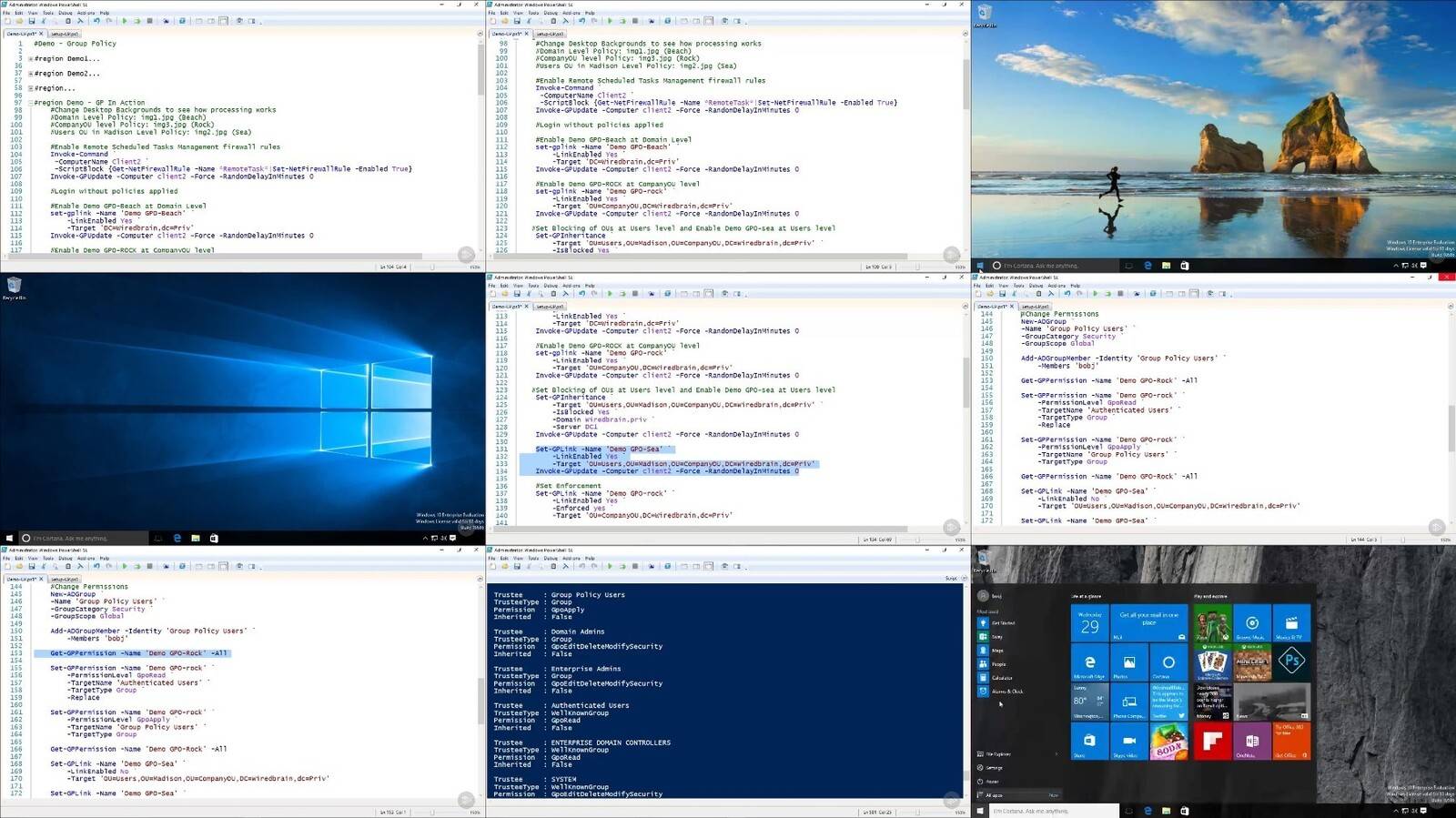Open the Microsoft Edge tile in Start menu

[1089, 663]
